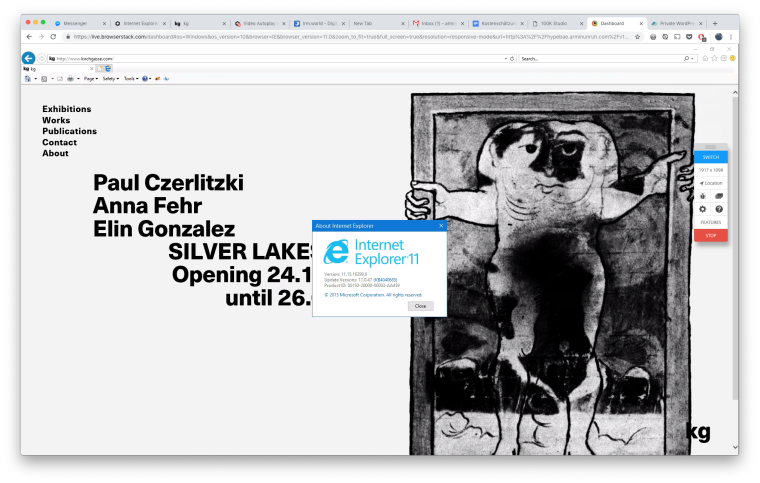Close the About Internet Explorer dialog button
Viewport: 760px width, 483px height.
point(420,306)
